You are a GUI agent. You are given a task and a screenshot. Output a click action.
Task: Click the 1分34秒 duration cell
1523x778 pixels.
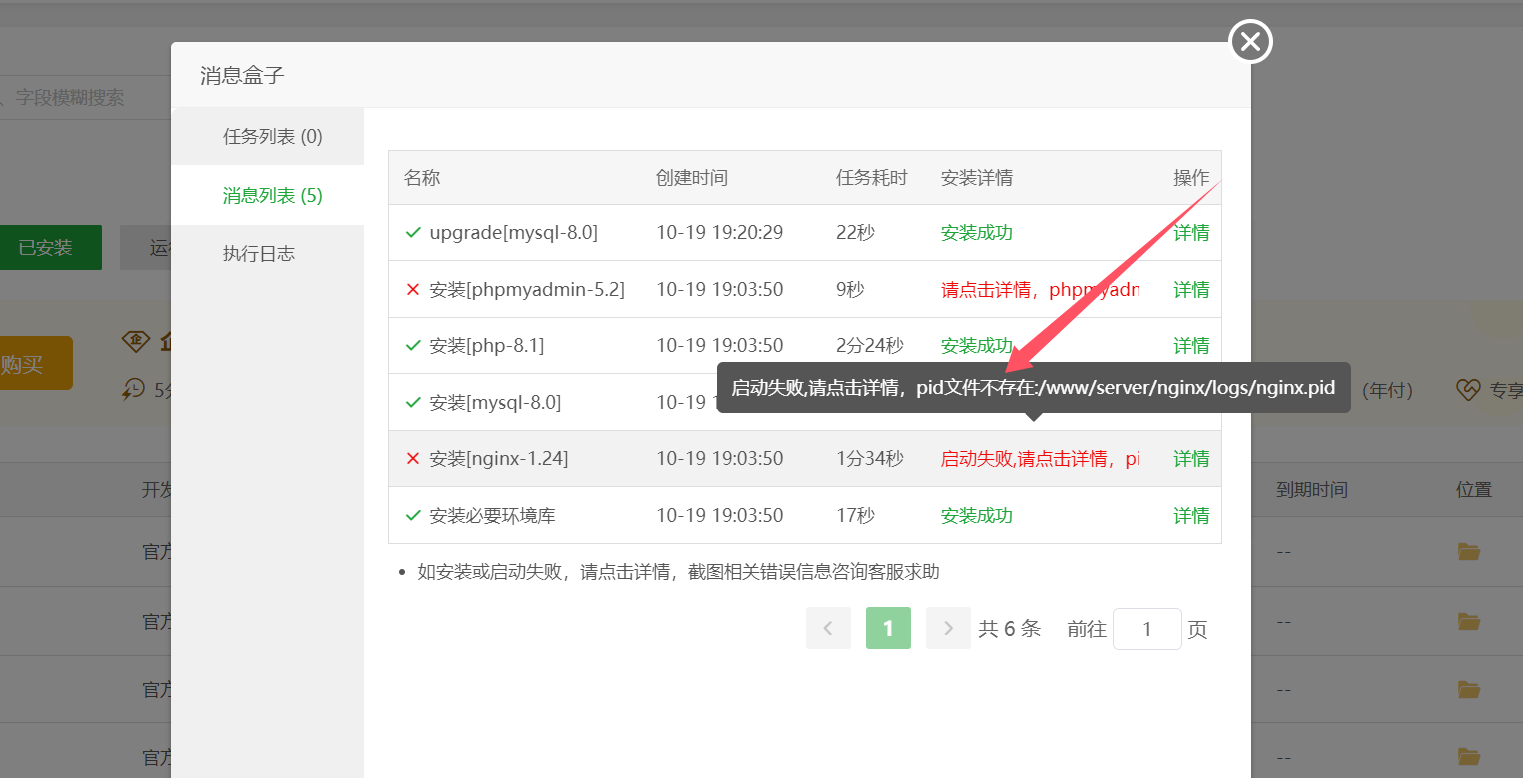tap(870, 459)
